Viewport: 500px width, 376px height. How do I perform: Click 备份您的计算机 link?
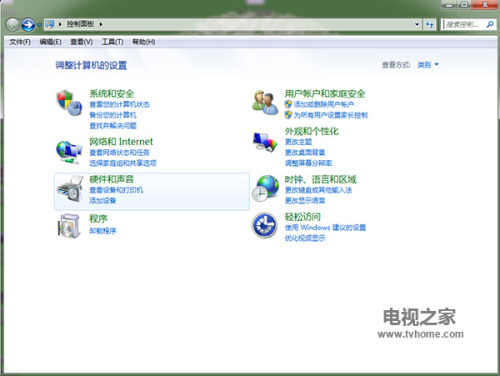(113, 115)
